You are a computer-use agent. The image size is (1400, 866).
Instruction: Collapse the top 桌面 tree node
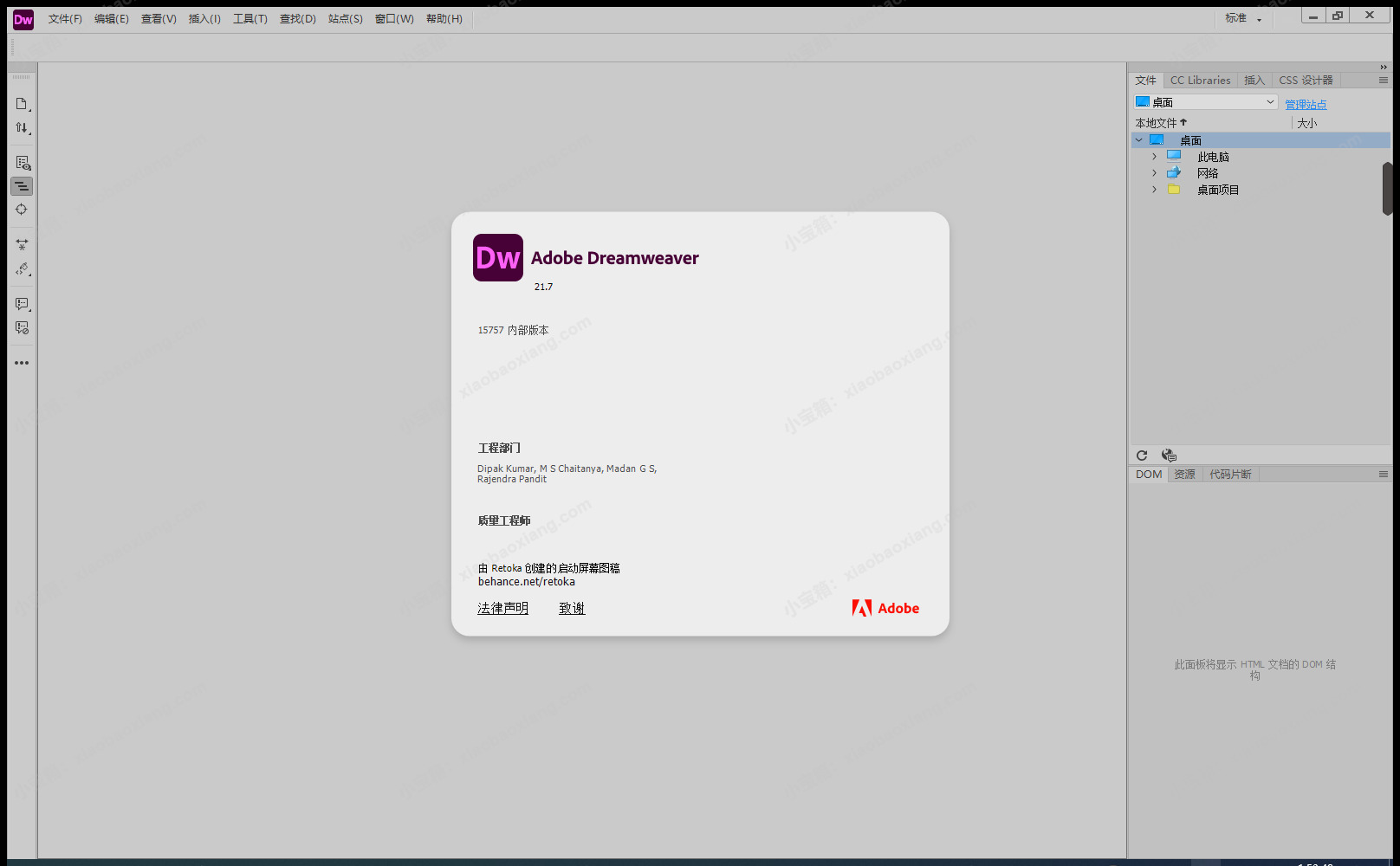click(1139, 140)
